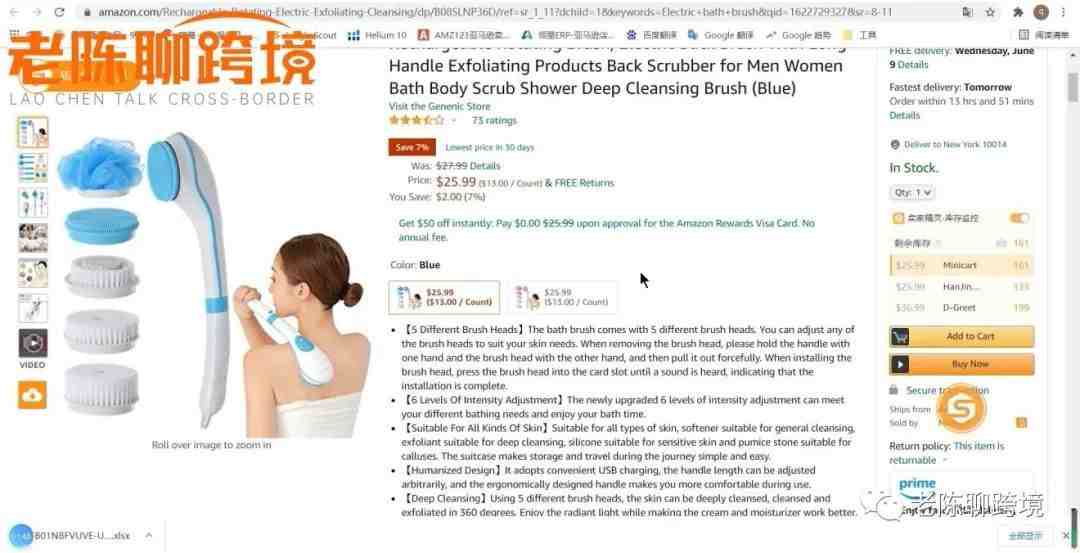The height and width of the screenshot is (553, 1080).
Task: Click the Add to Cart button
Action: pyautogui.click(x=962, y=336)
